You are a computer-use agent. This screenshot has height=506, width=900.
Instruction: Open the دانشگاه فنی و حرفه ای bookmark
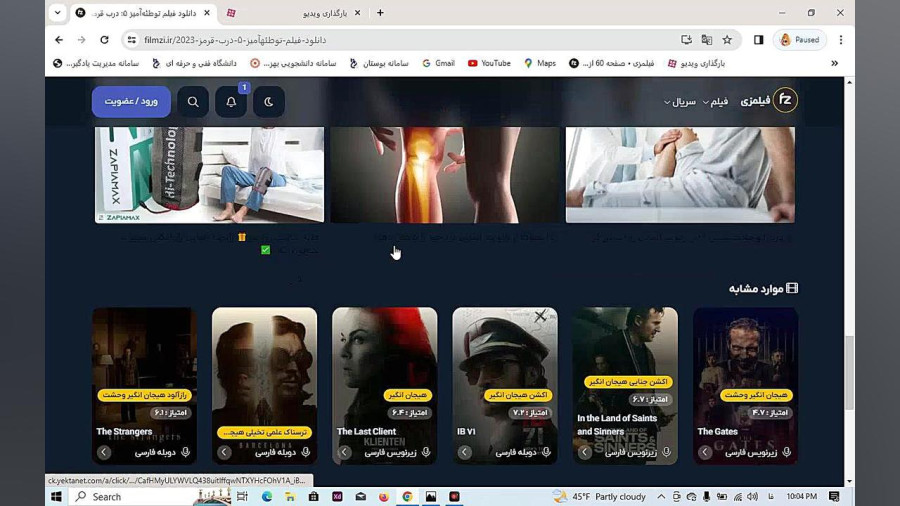point(194,63)
